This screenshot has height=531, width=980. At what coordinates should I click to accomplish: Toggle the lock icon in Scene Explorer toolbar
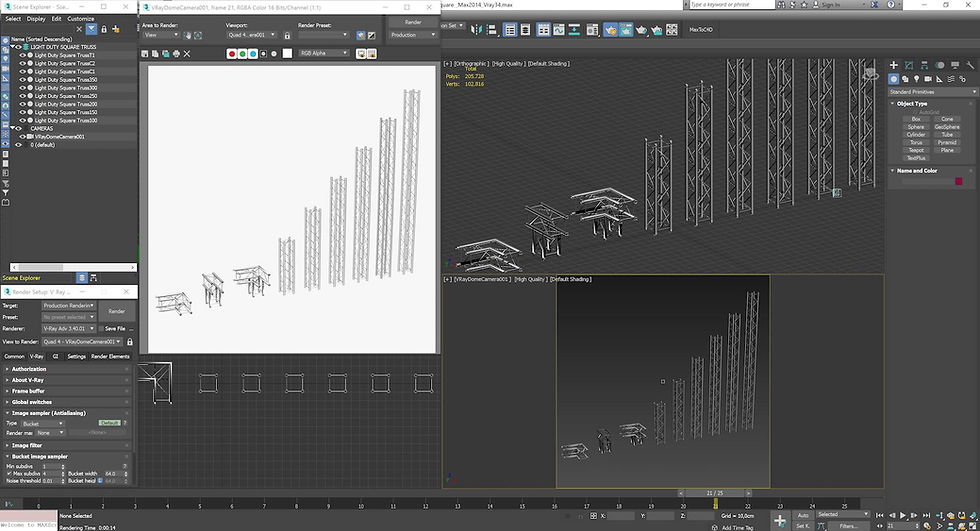pos(106,30)
